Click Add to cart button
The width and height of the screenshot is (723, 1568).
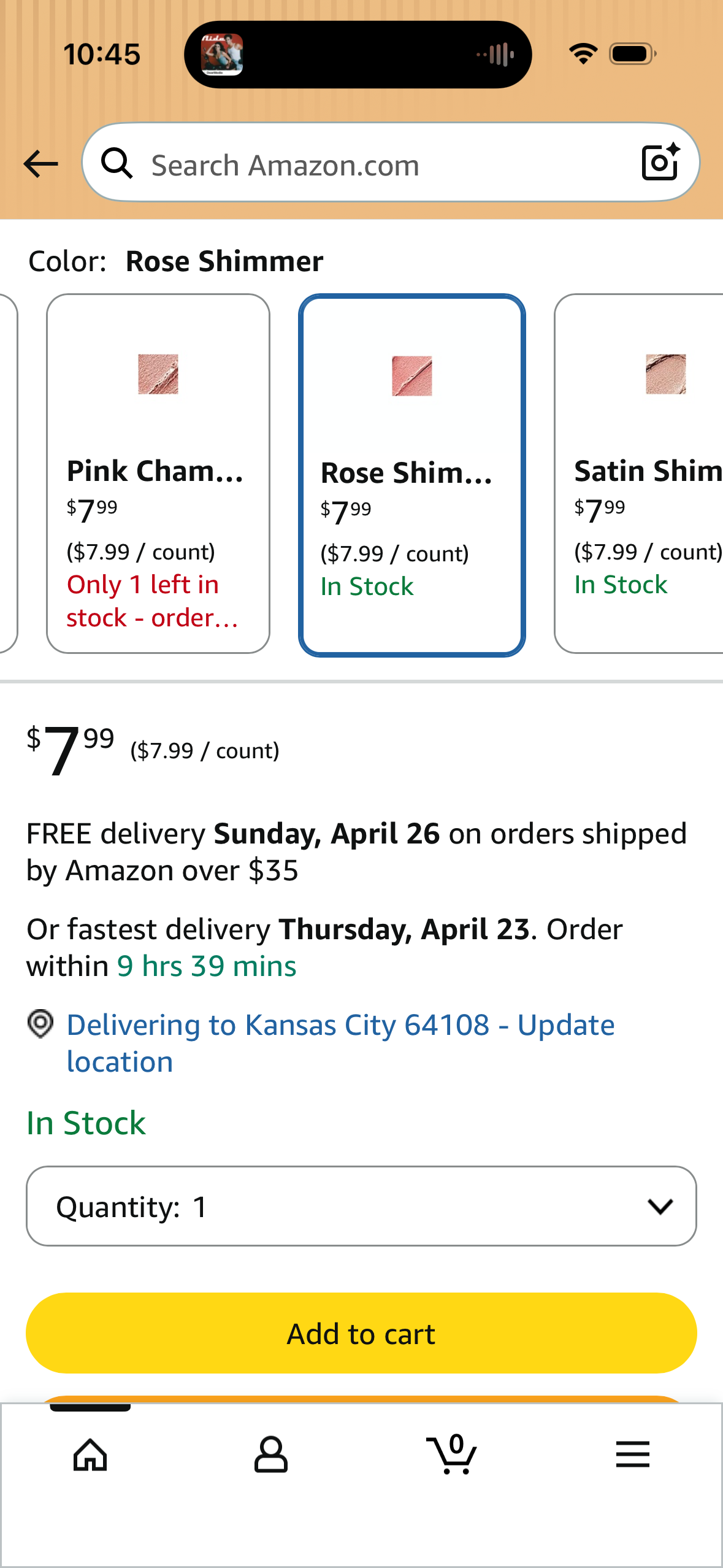[x=361, y=1333]
